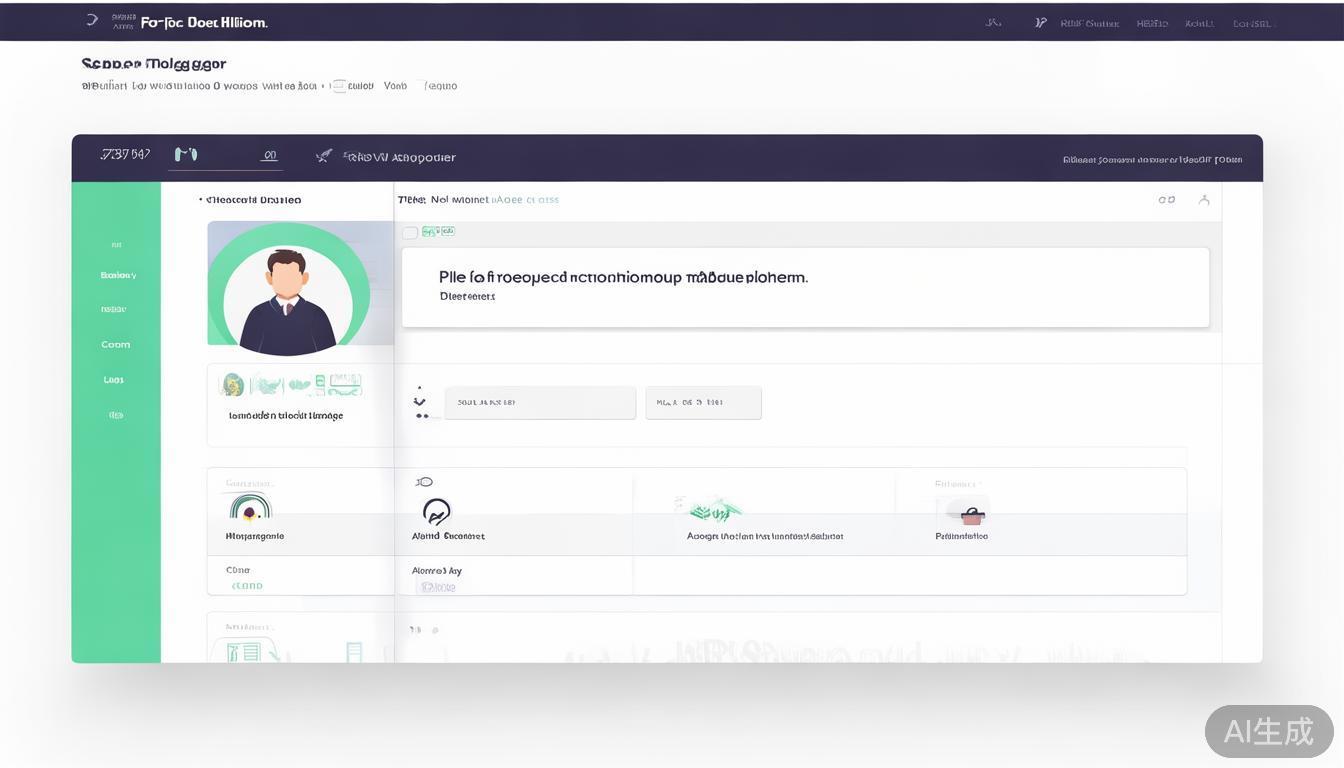
Task: Open the first gray dropdown field
Action: [540, 403]
